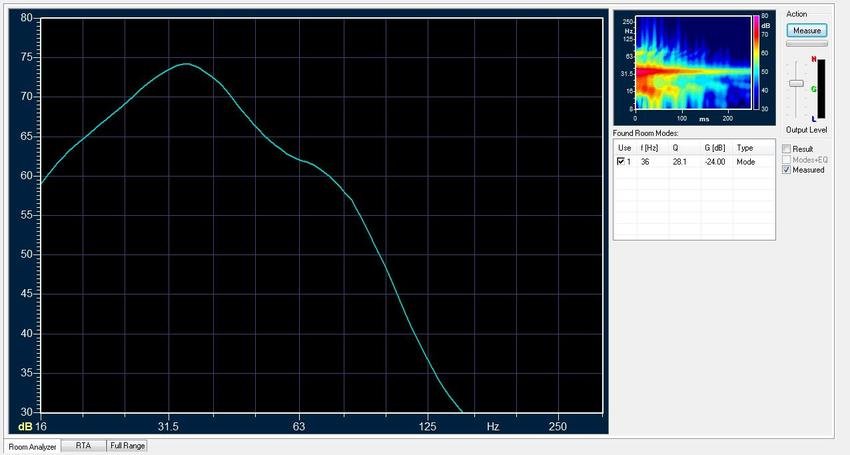Click the 125 Hz axis label

(427, 426)
